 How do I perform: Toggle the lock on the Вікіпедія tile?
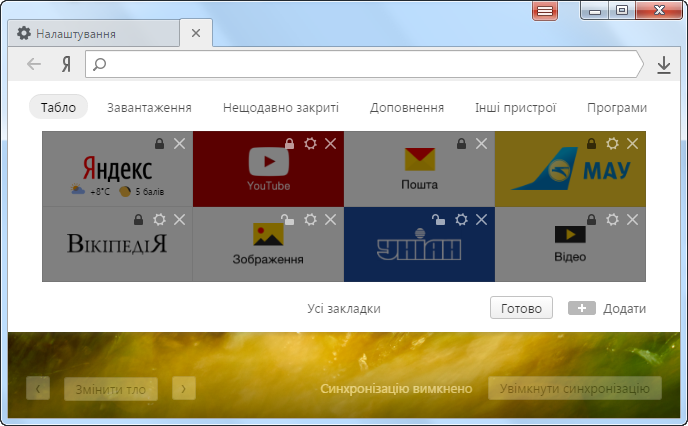click(x=138, y=219)
